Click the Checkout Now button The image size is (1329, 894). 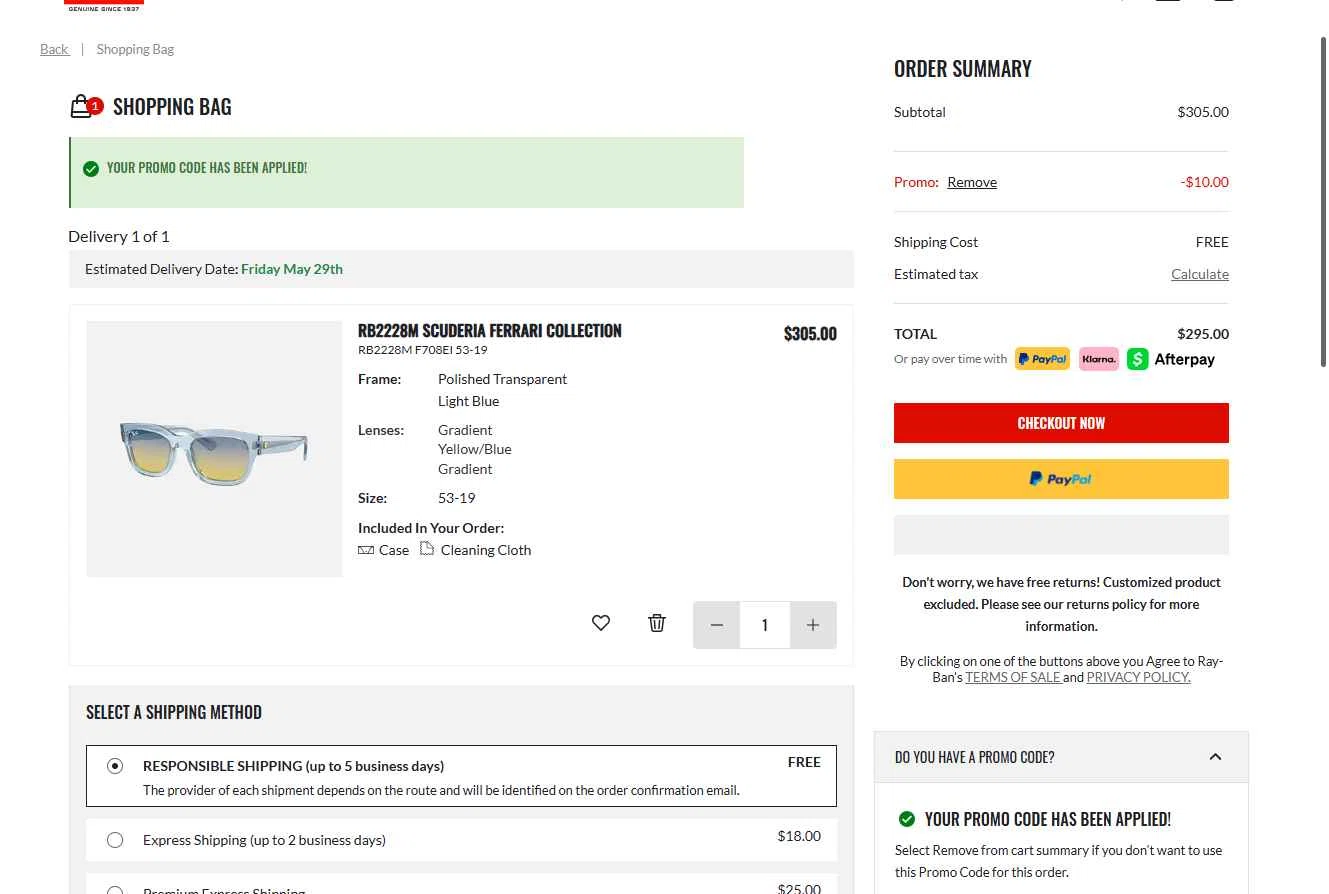point(1061,423)
